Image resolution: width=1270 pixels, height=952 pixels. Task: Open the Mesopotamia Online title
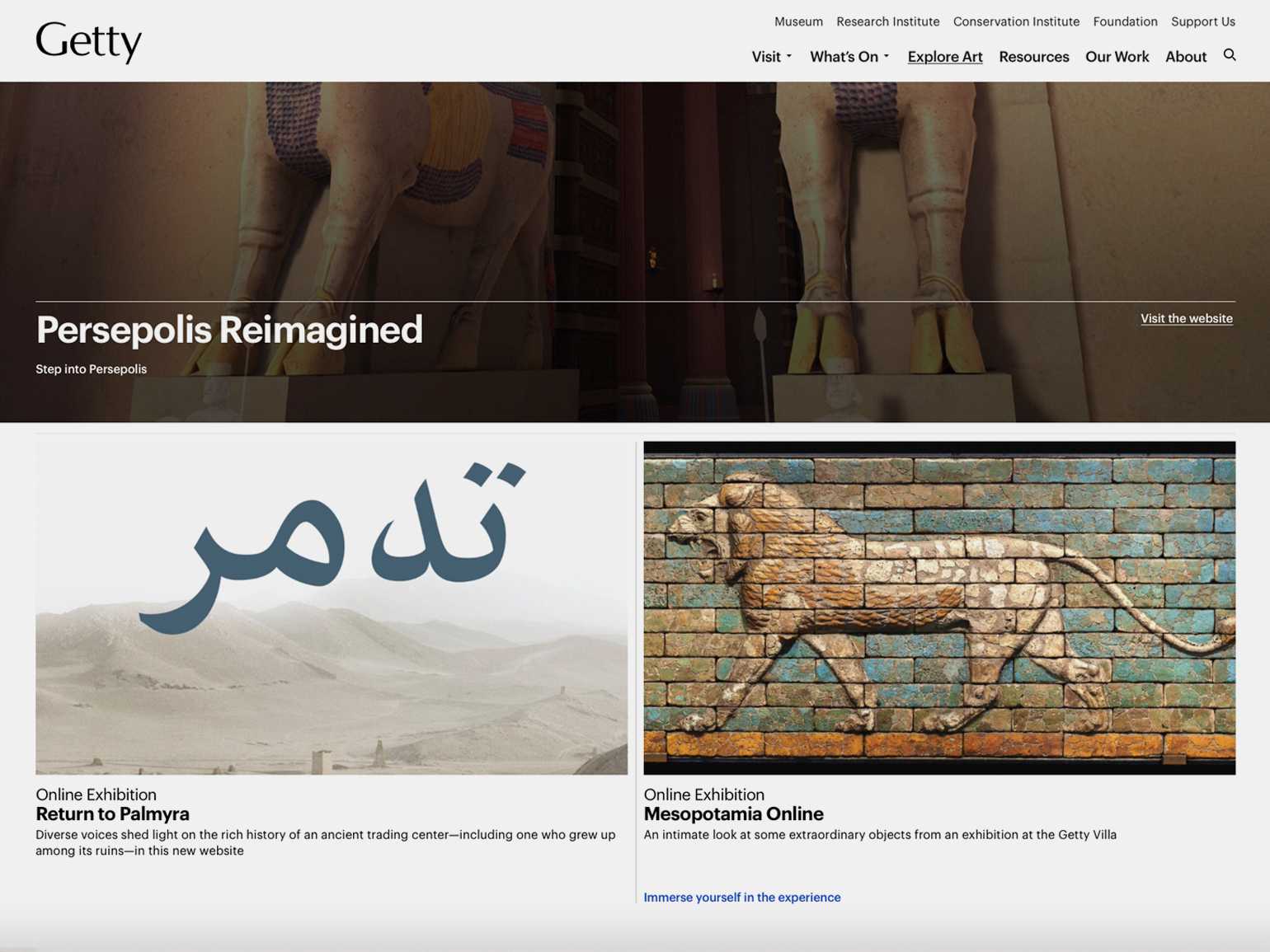733,814
